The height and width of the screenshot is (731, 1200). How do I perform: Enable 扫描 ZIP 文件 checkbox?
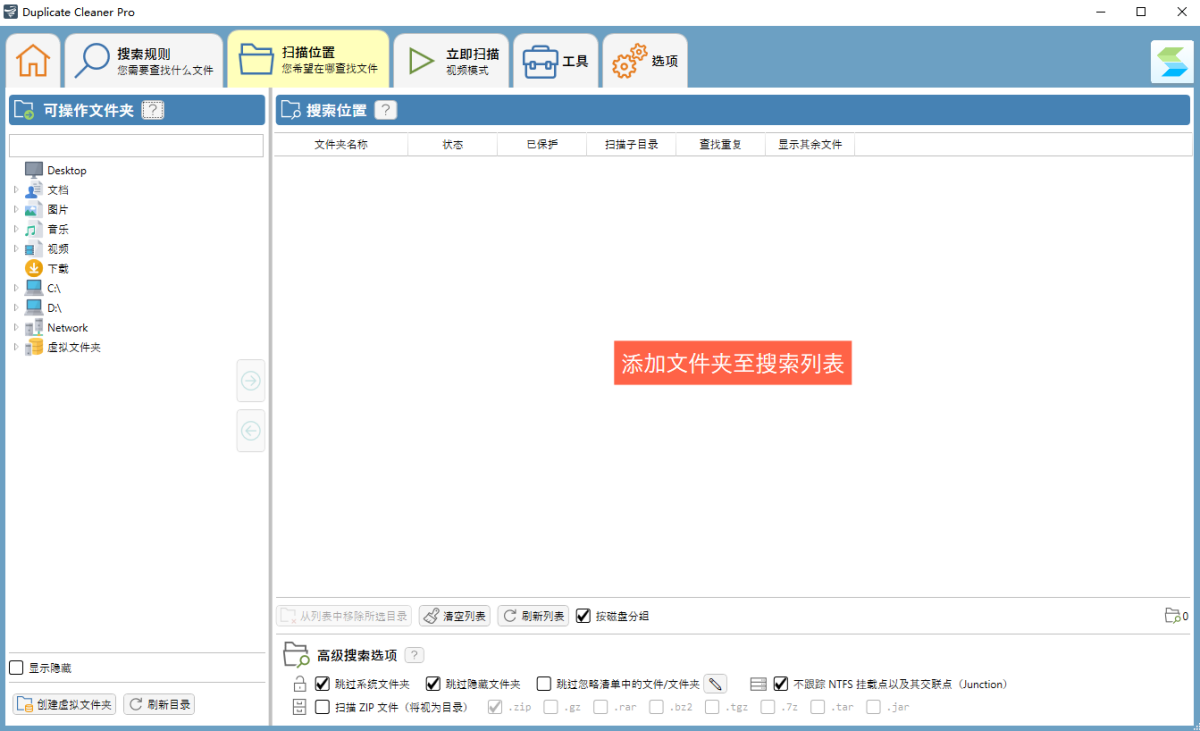[x=322, y=707]
